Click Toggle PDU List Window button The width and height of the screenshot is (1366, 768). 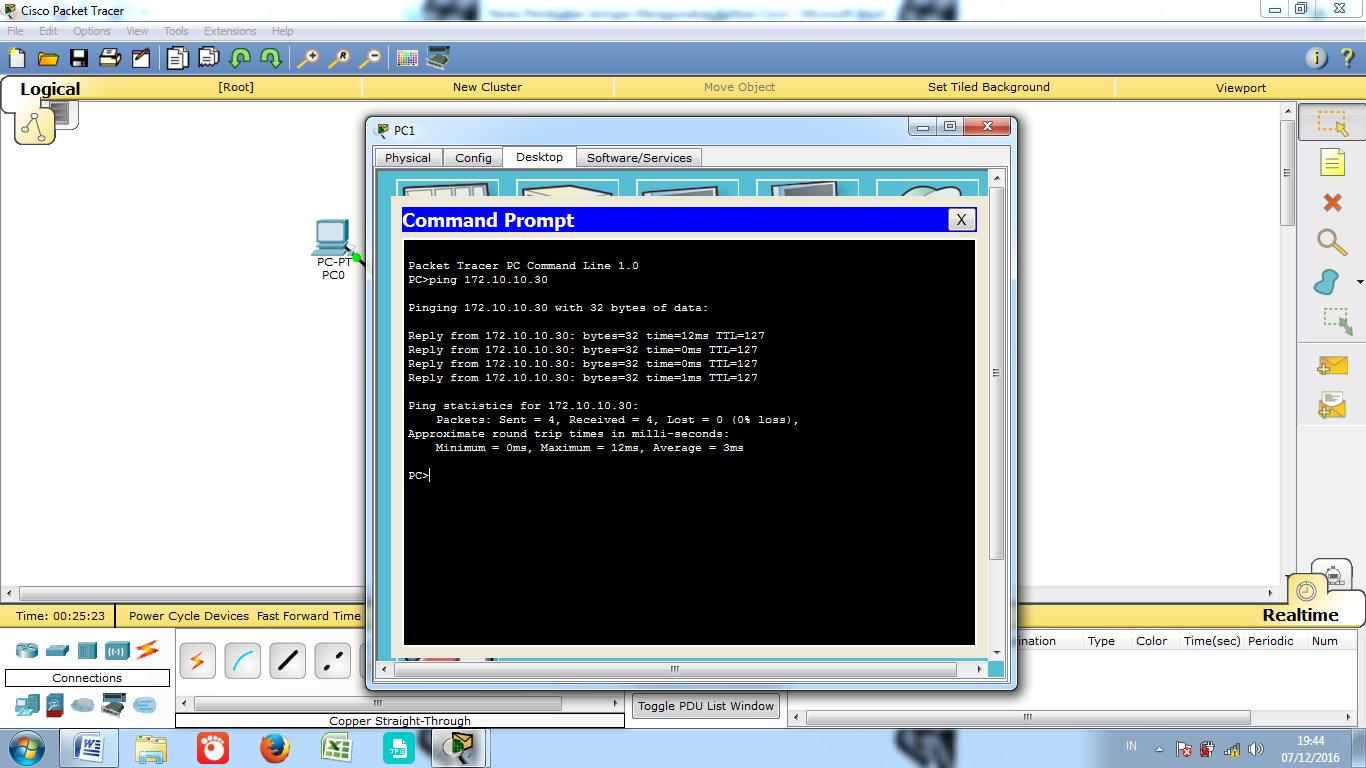click(706, 706)
